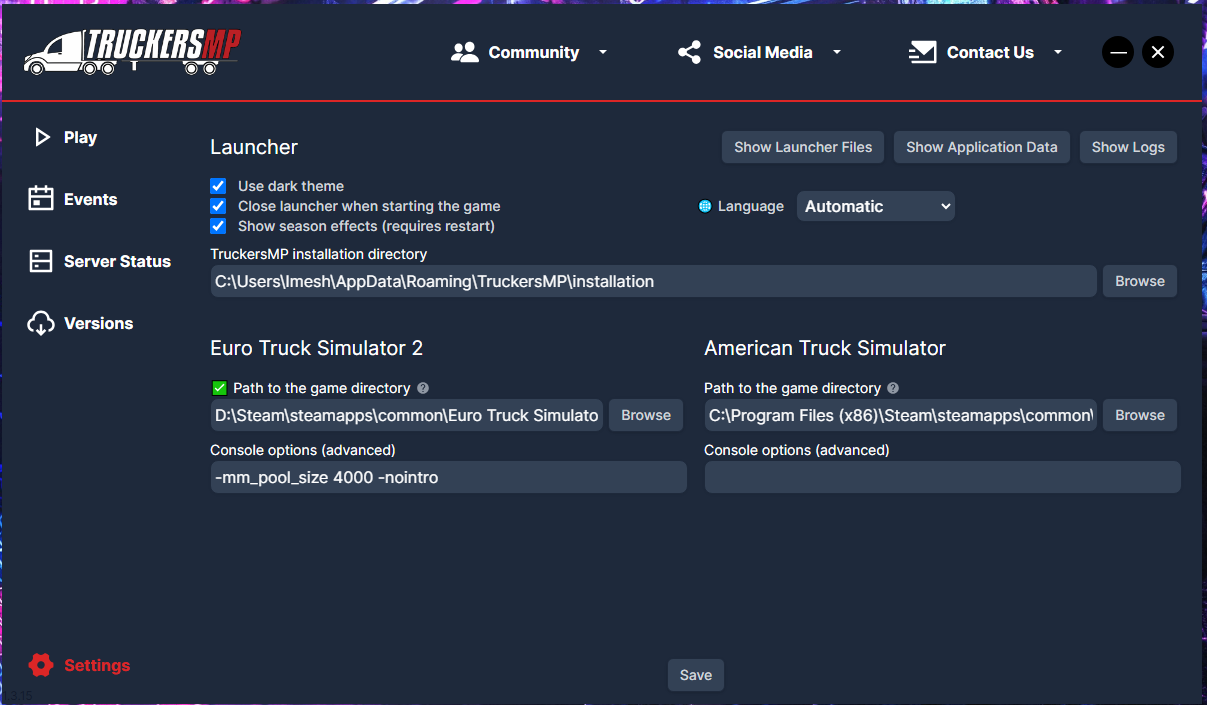Open the Server Status icon
The image size is (1207, 705).
pyautogui.click(x=41, y=261)
